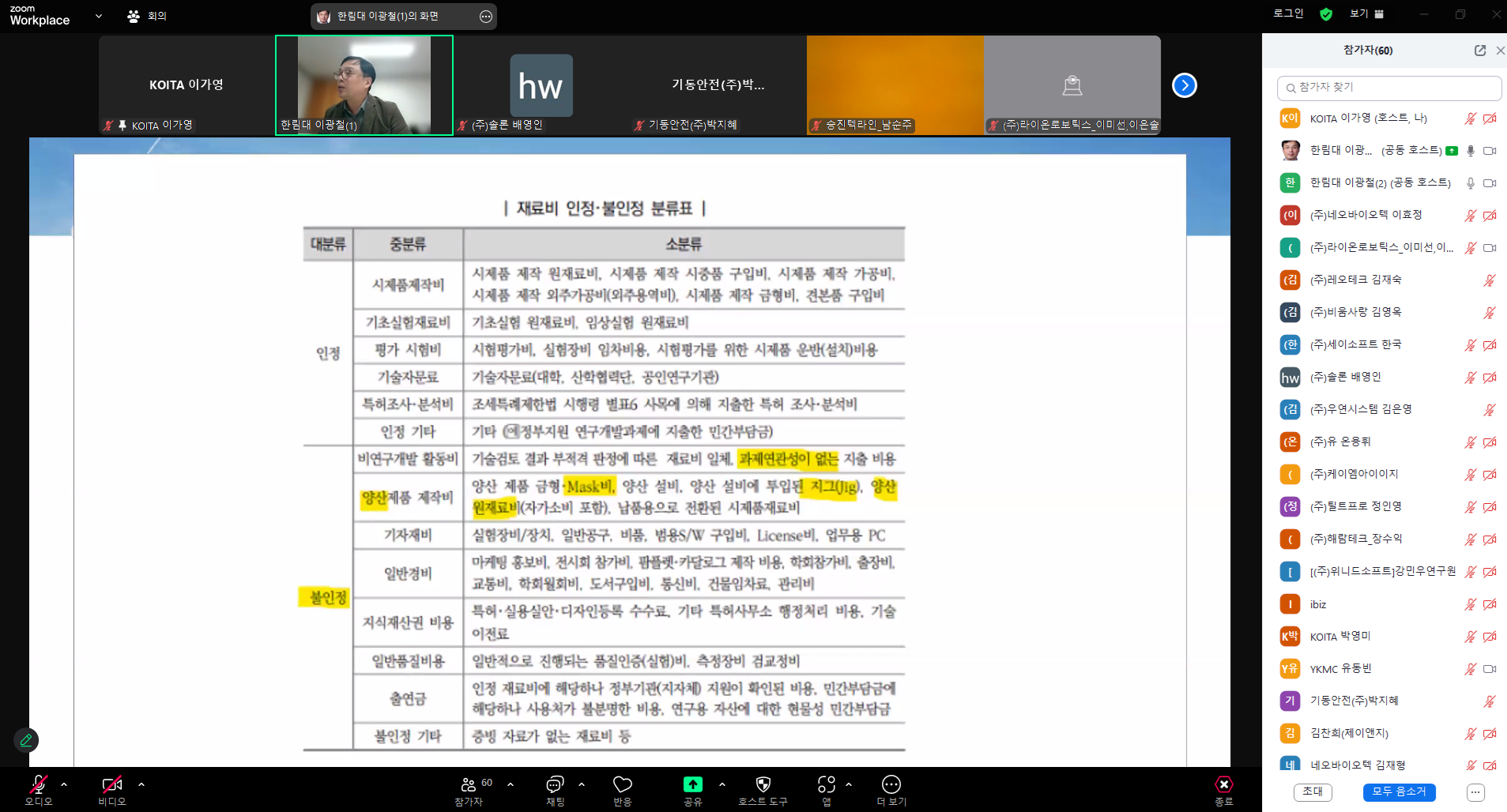This screenshot has height=812, width=1507.
Task: Select participant (주)세이소프트 한국
Action: 1389,344
